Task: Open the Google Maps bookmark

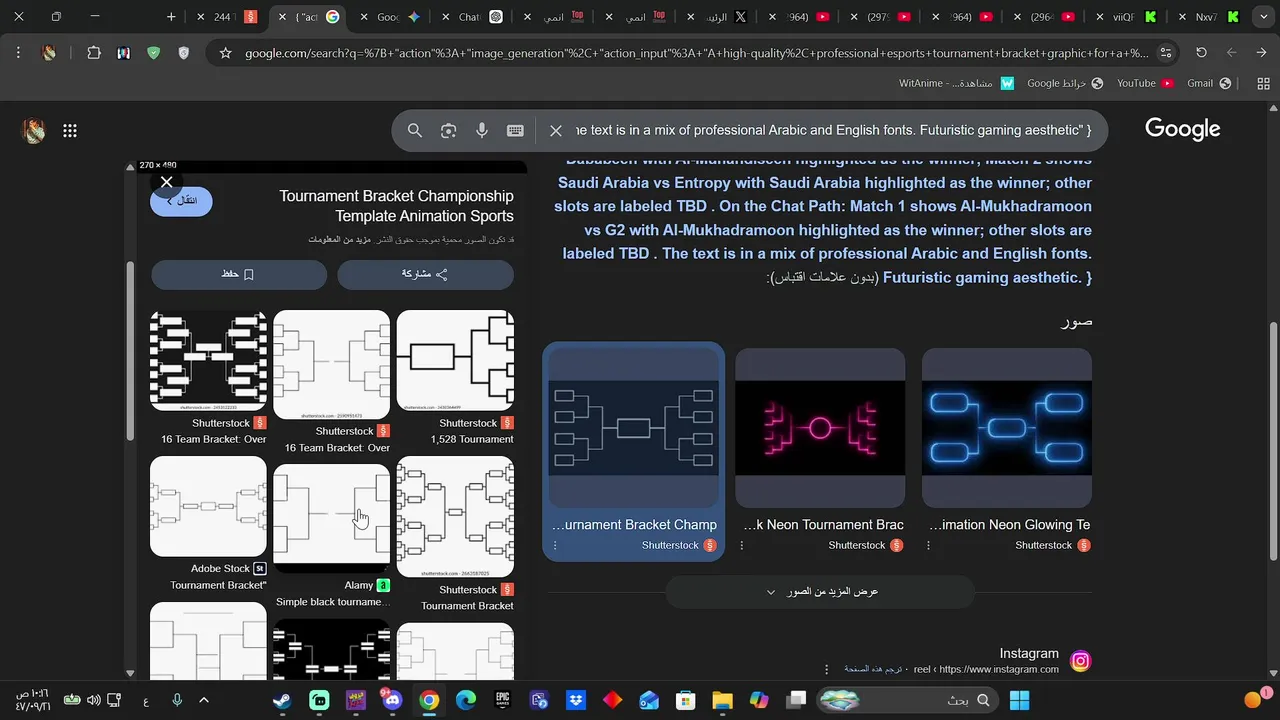Action: point(1065,83)
